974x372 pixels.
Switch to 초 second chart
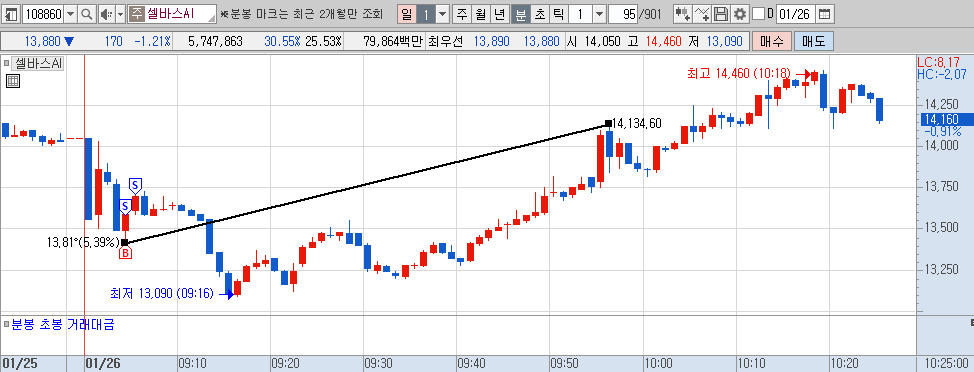[x=539, y=13]
